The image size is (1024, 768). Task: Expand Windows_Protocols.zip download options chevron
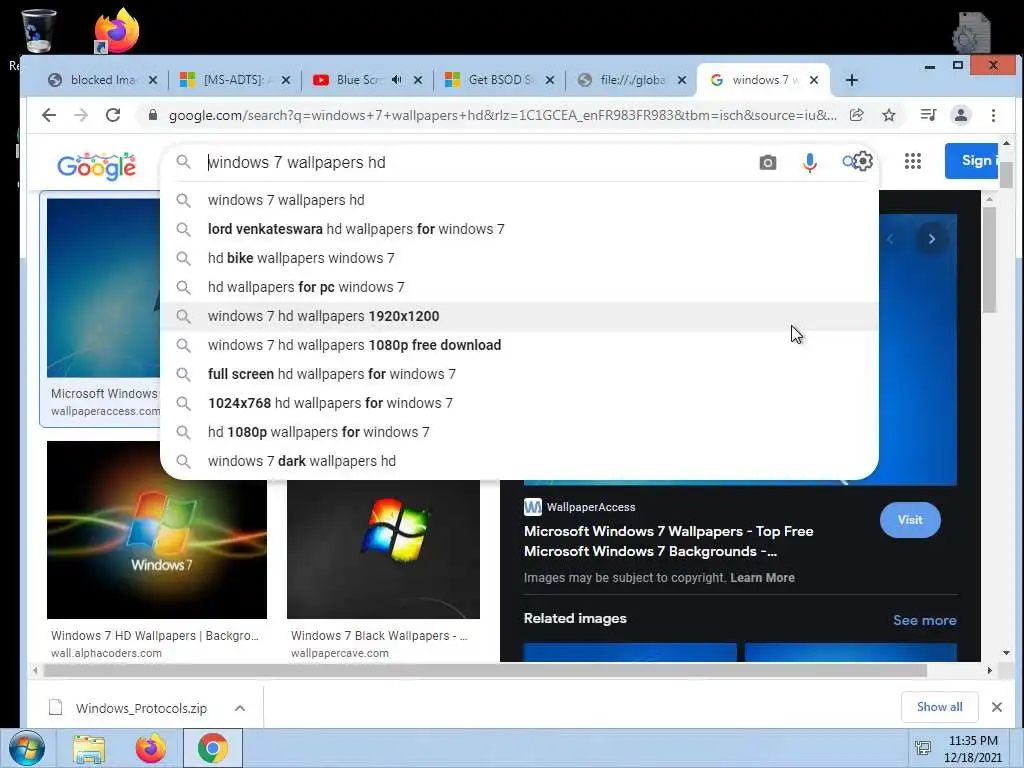click(240, 708)
